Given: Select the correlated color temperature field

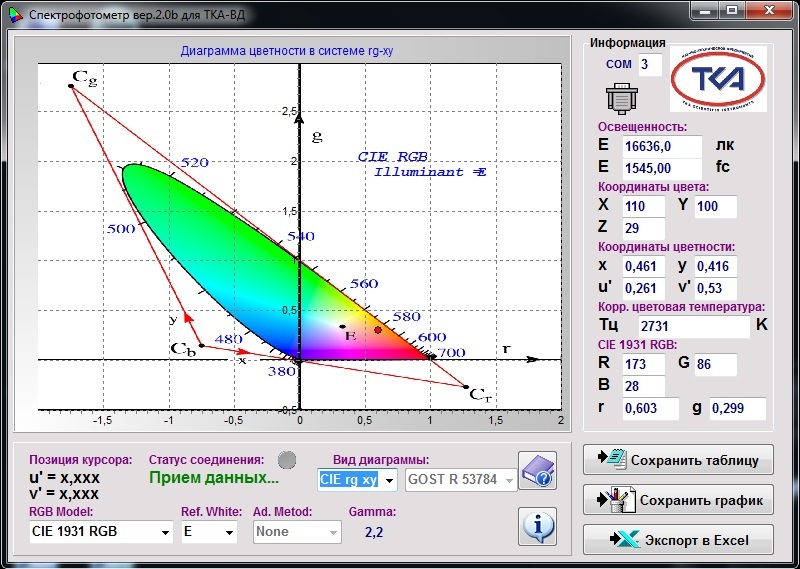Looking at the screenshot, I should click(x=692, y=326).
